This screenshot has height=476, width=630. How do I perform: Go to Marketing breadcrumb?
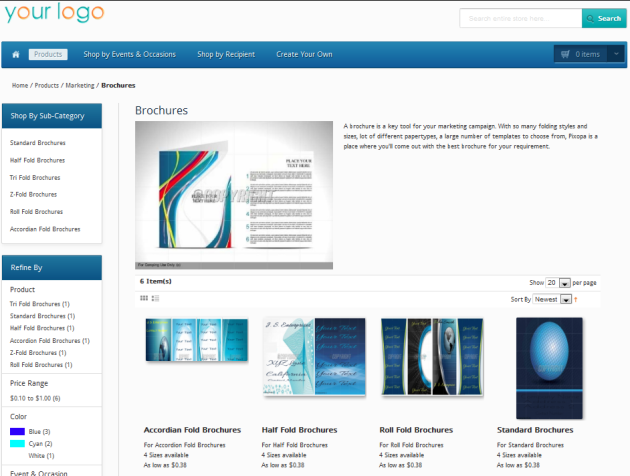tap(80, 85)
